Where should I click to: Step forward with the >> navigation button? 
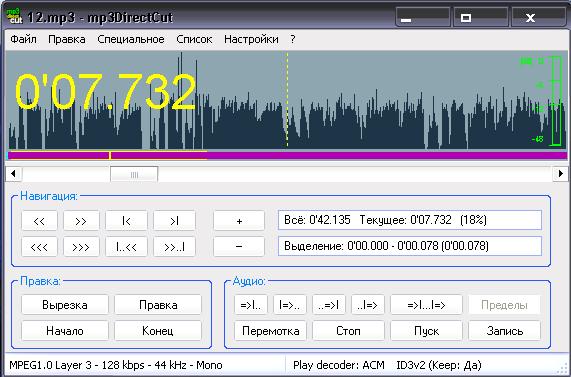coord(81,221)
